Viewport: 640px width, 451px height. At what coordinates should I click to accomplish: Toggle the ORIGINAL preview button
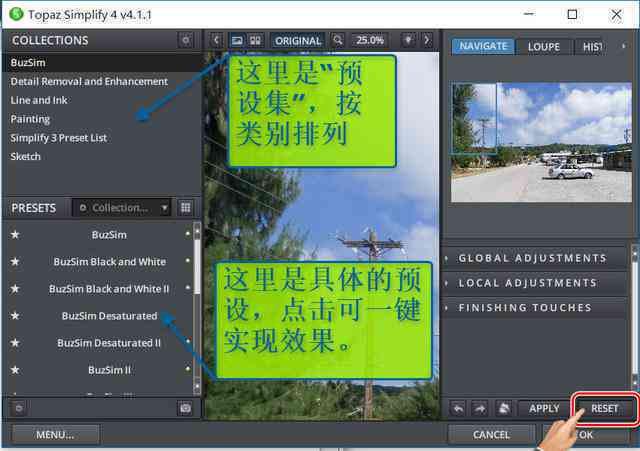click(x=298, y=40)
